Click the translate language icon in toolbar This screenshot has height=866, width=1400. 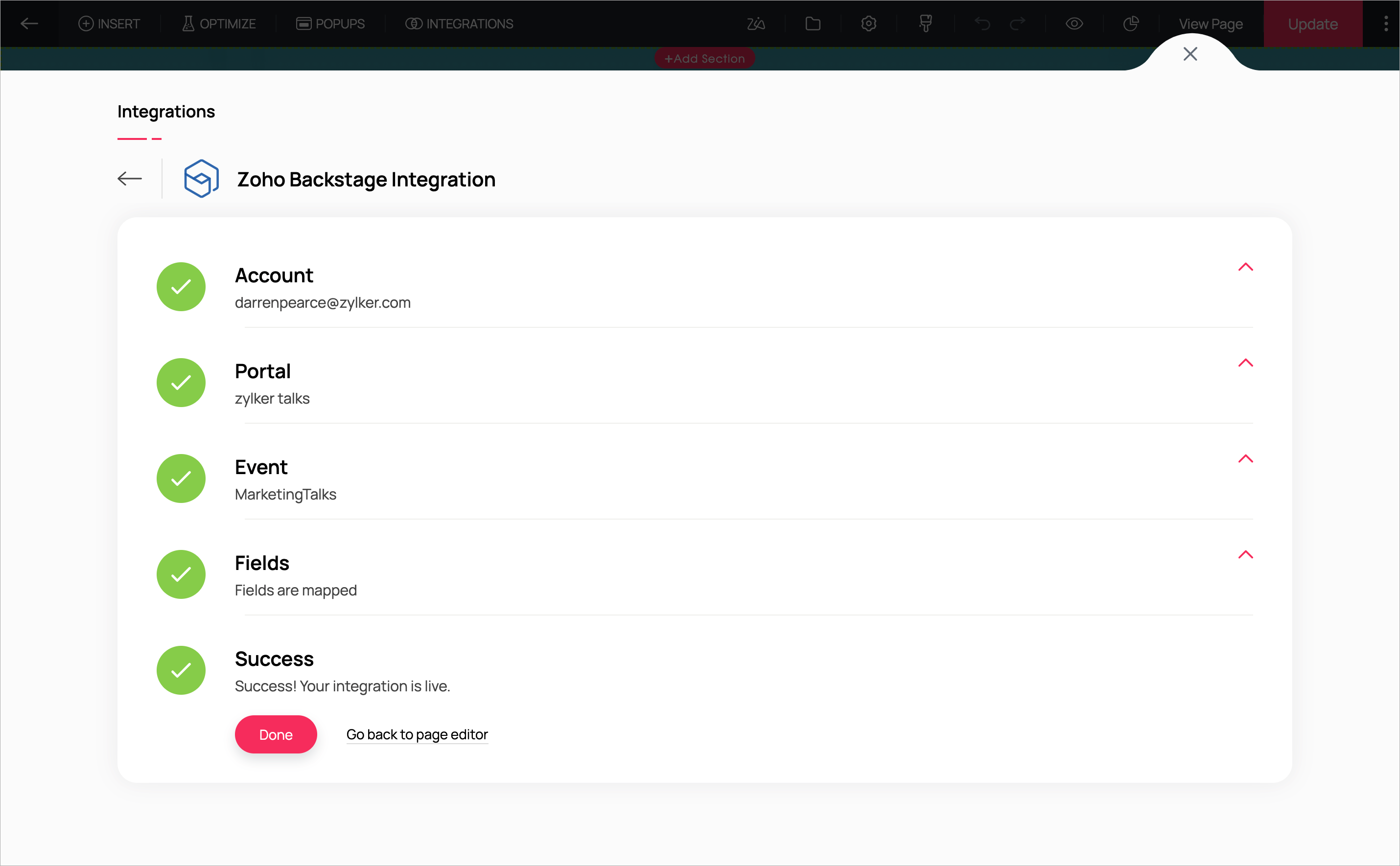tap(756, 23)
